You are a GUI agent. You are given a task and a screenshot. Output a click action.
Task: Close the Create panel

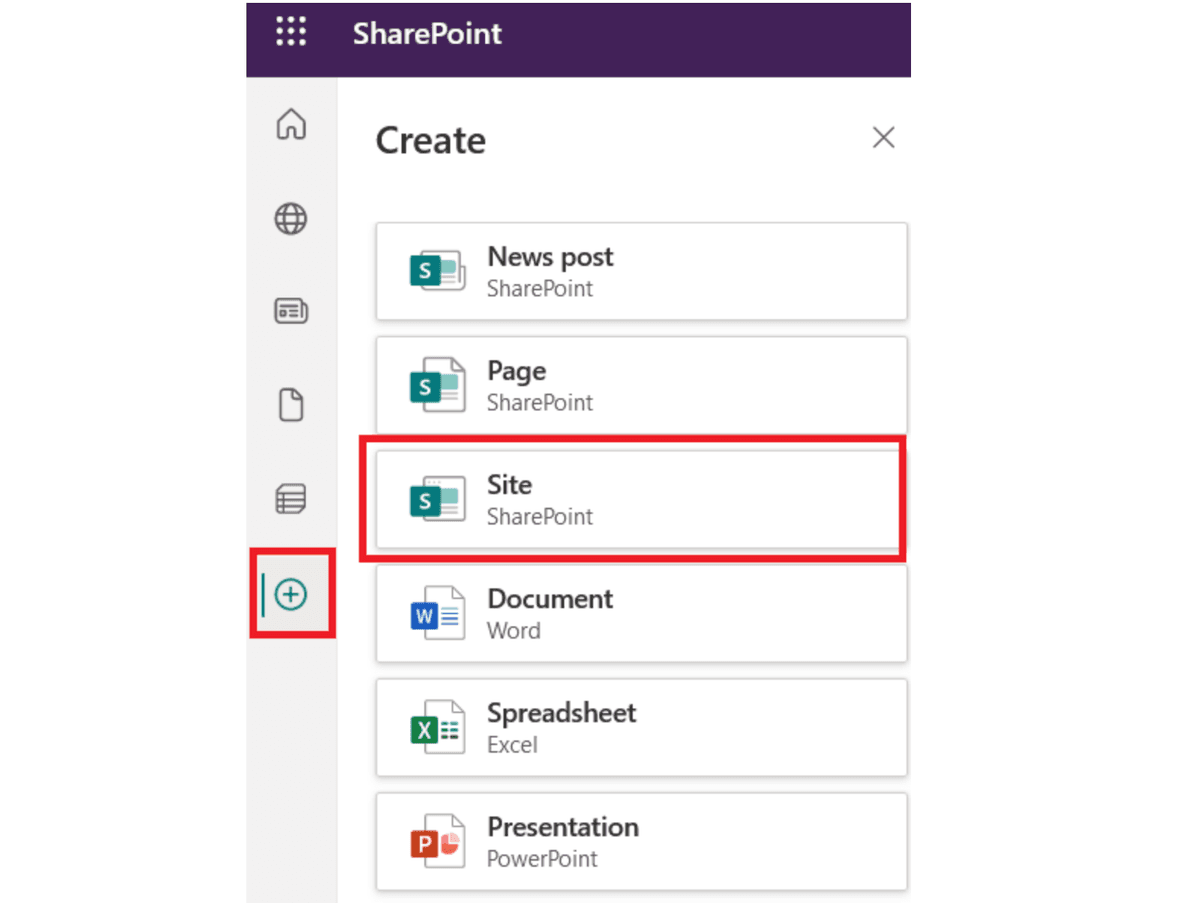(x=883, y=137)
